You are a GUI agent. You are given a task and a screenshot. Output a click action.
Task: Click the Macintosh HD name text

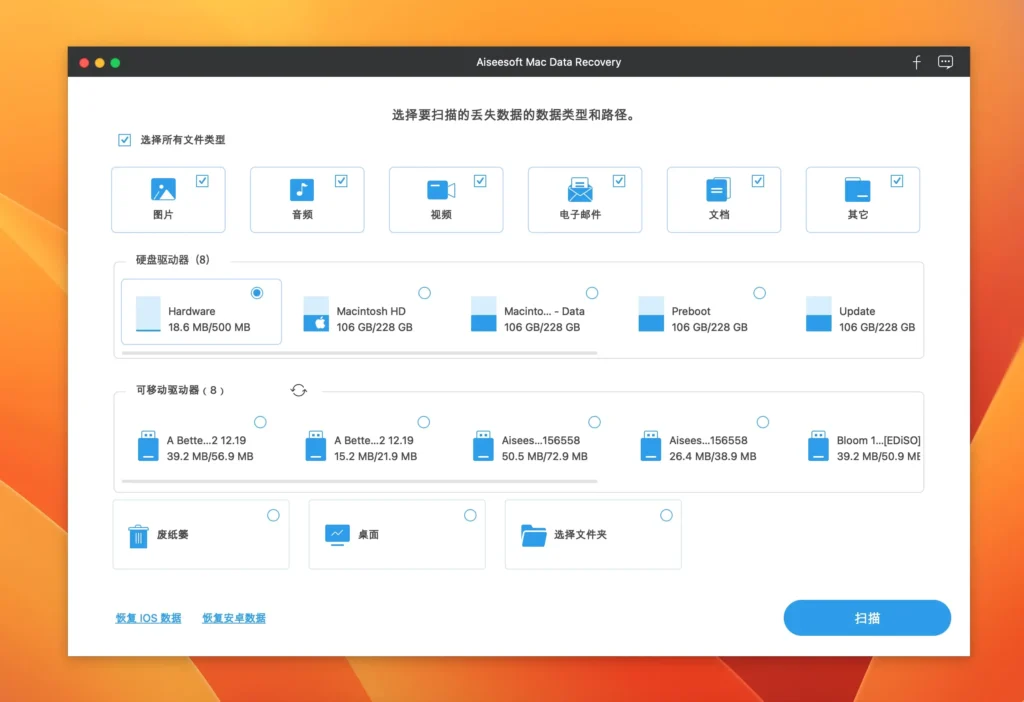(371, 311)
